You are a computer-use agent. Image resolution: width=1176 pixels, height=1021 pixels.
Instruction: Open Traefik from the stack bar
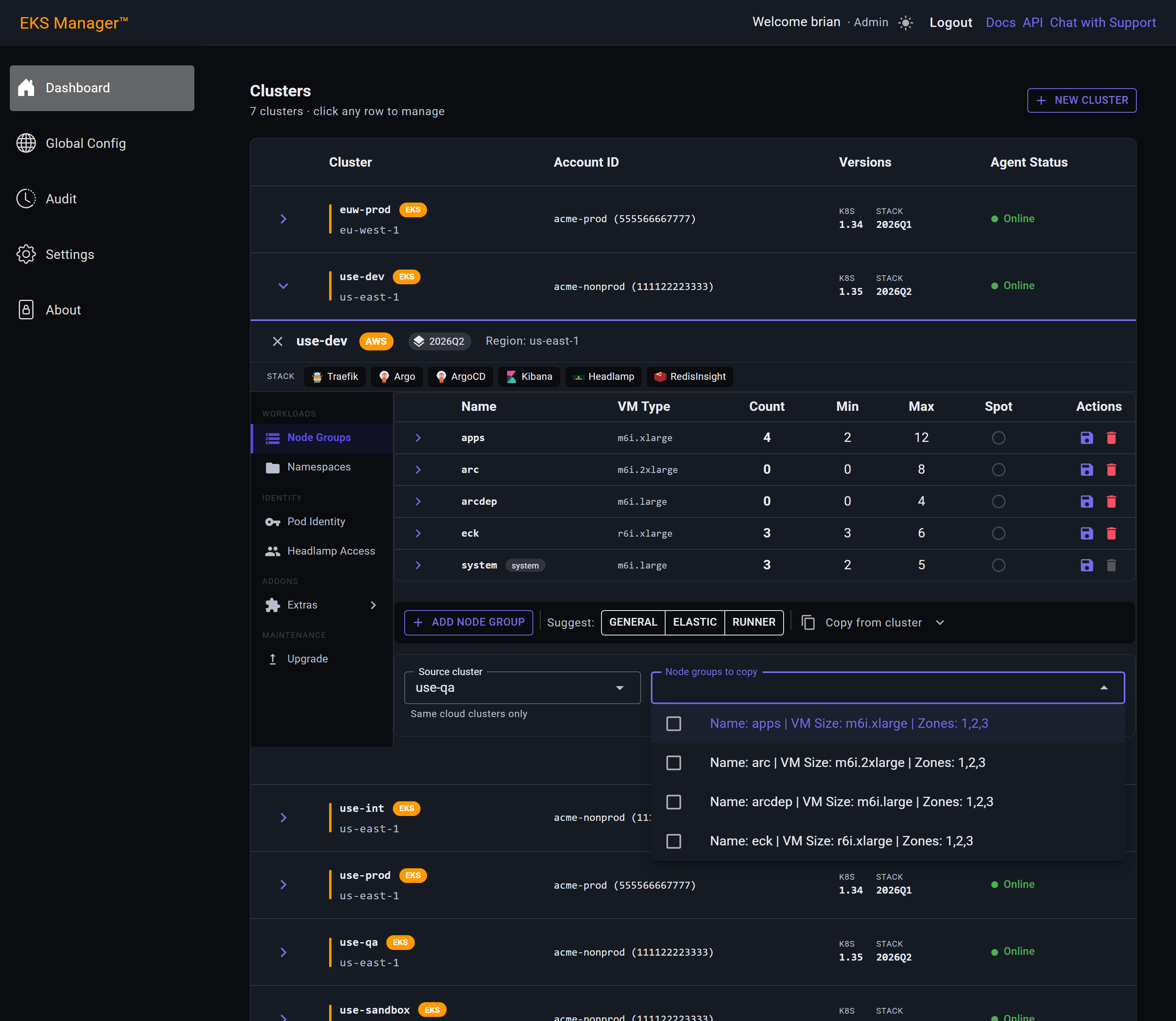coord(335,377)
